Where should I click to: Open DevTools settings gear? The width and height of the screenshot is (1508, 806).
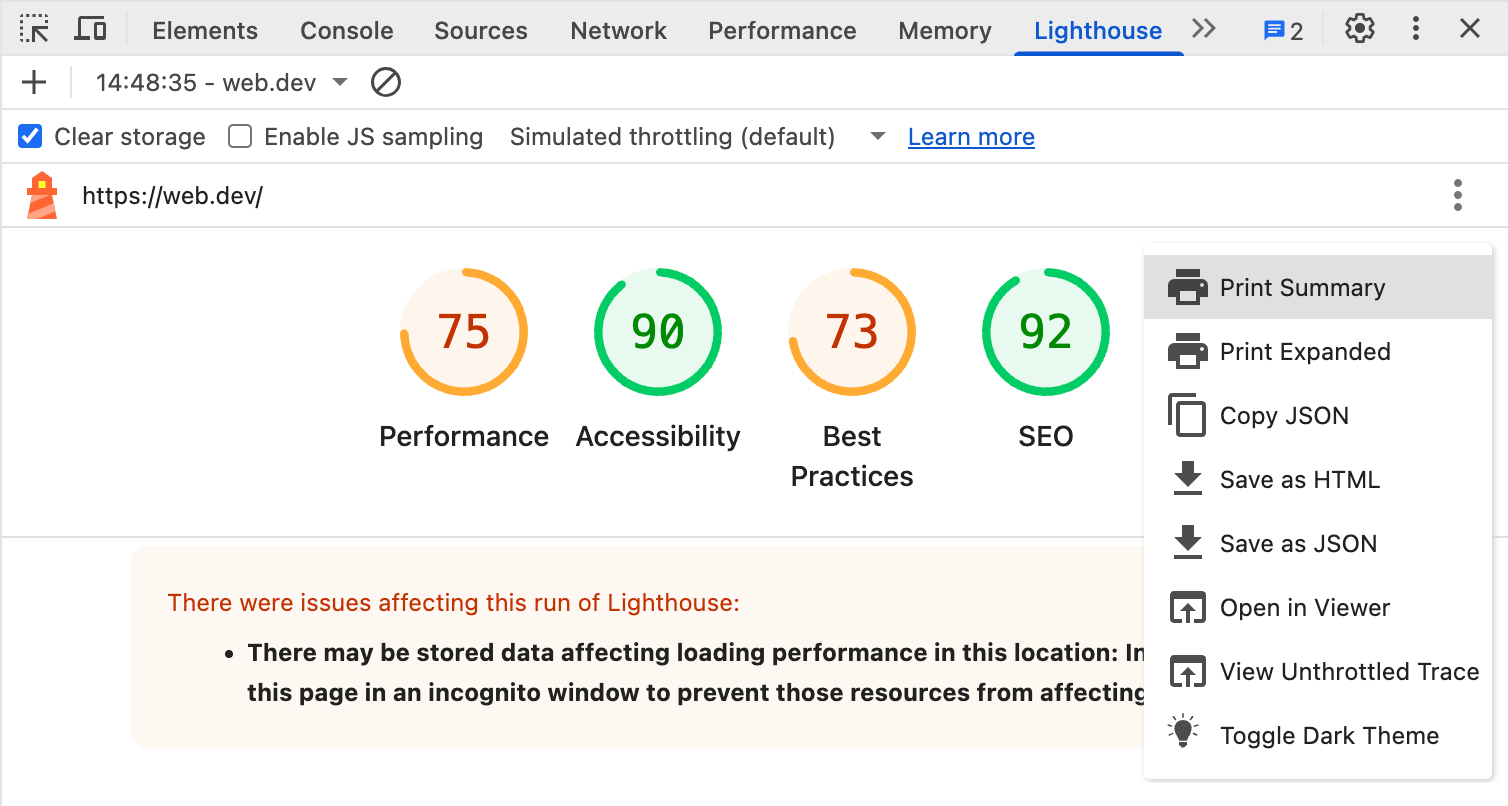click(1359, 29)
